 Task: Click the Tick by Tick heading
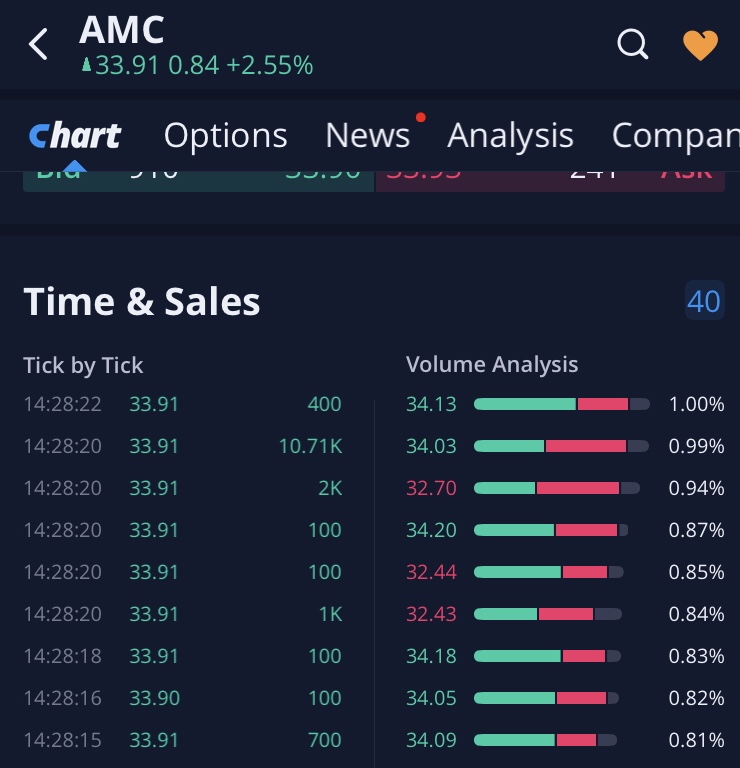pos(83,365)
